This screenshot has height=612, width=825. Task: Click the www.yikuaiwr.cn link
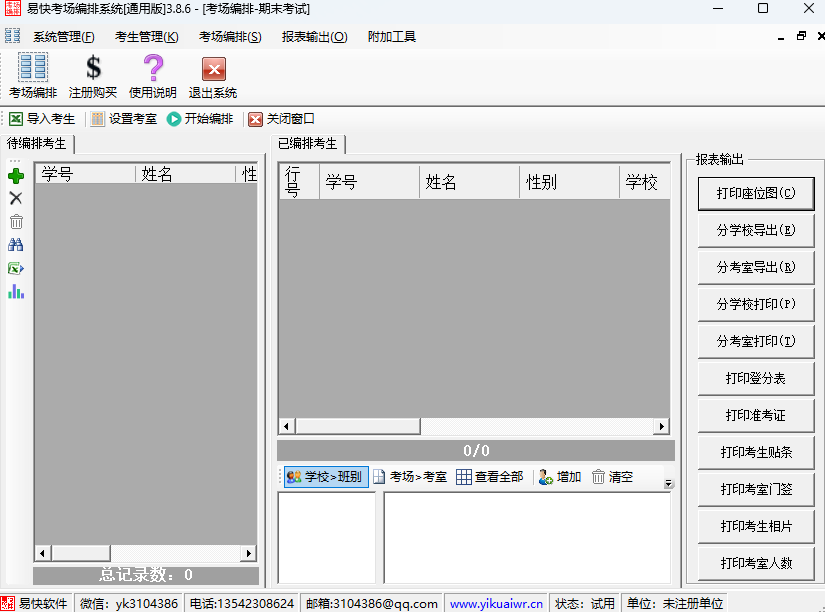pyautogui.click(x=496, y=604)
